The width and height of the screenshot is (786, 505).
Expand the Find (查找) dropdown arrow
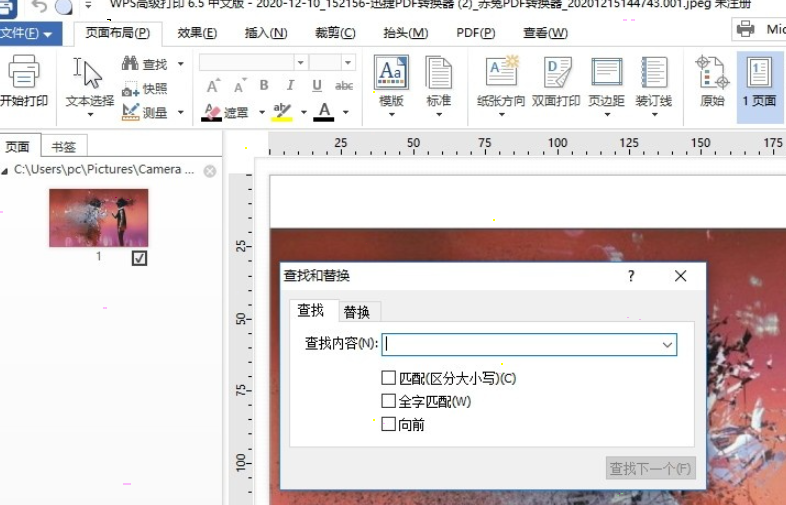tap(181, 64)
